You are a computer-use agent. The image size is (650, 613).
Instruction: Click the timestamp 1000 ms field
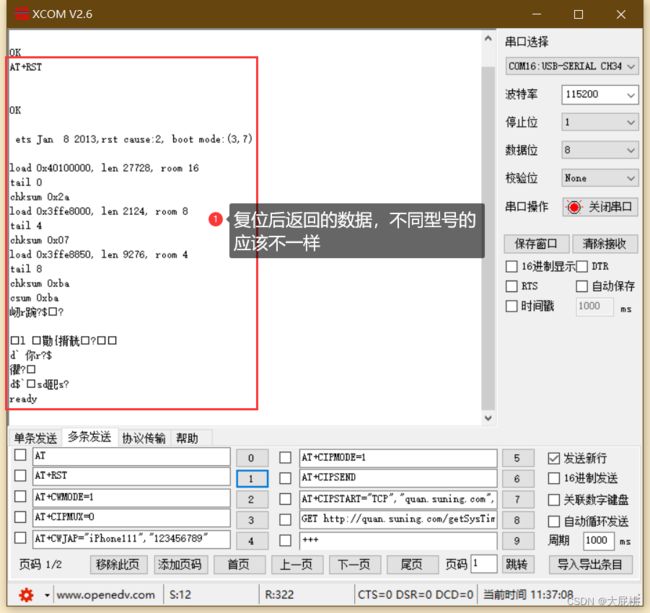pos(595,306)
